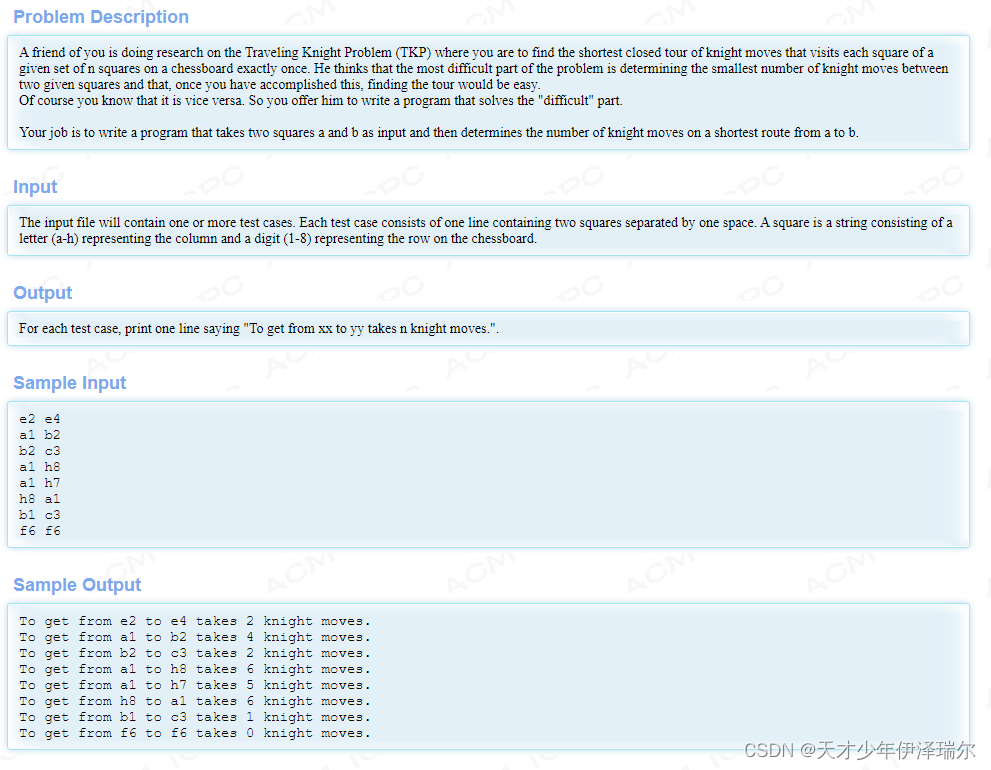Click sample input line 'e2 e4'
Image resolution: width=991 pixels, height=770 pixels.
tap(40, 419)
